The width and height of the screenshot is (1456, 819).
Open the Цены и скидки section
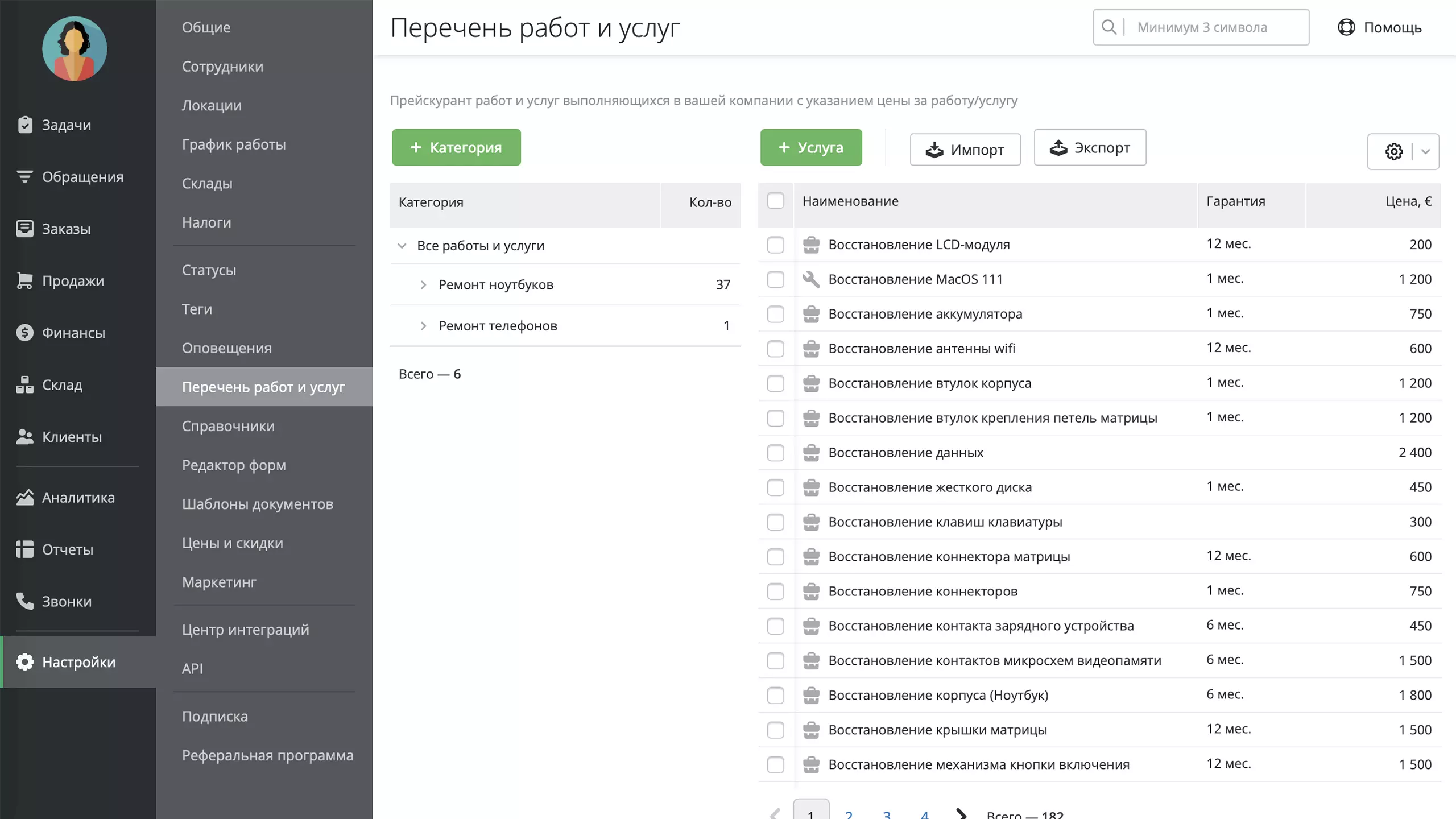233,543
